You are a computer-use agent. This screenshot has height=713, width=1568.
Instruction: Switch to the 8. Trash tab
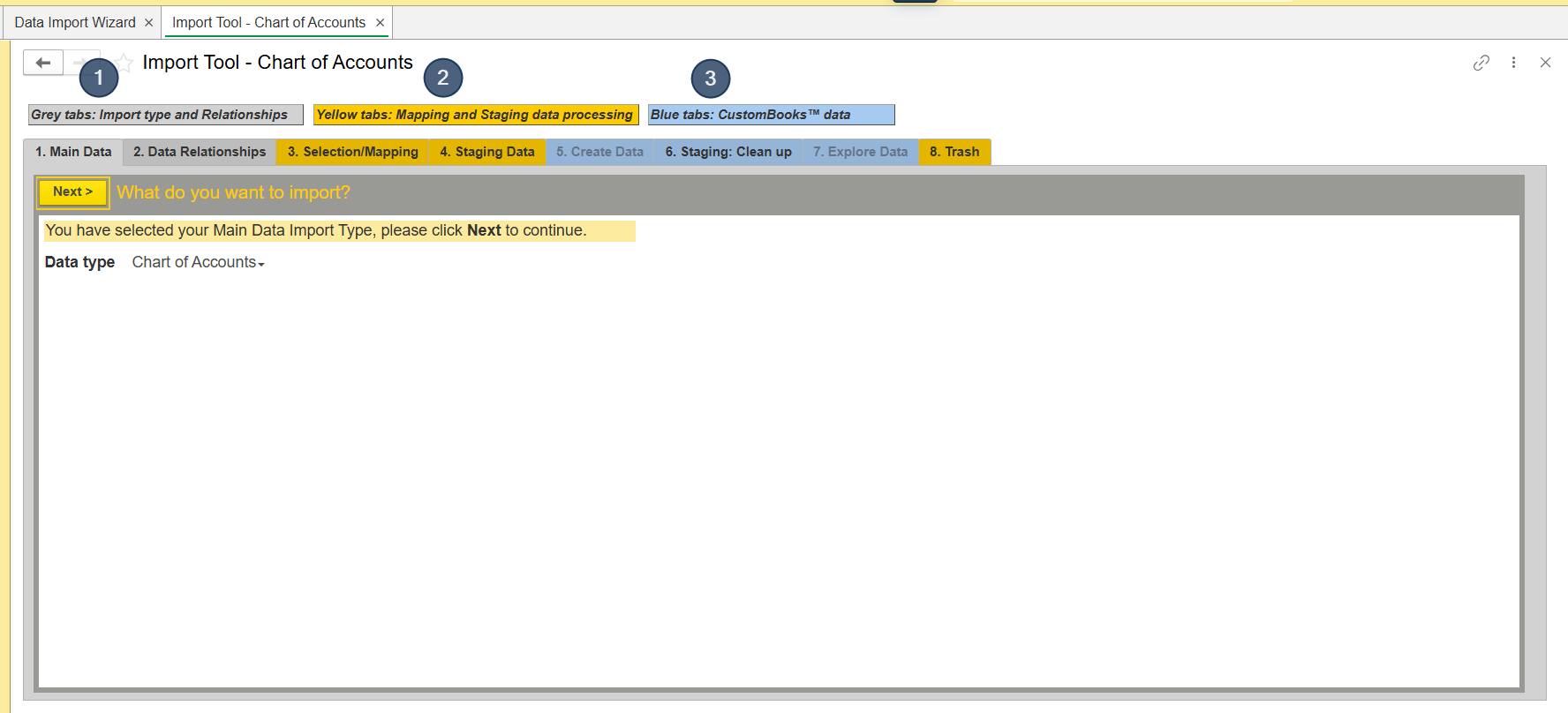click(954, 152)
